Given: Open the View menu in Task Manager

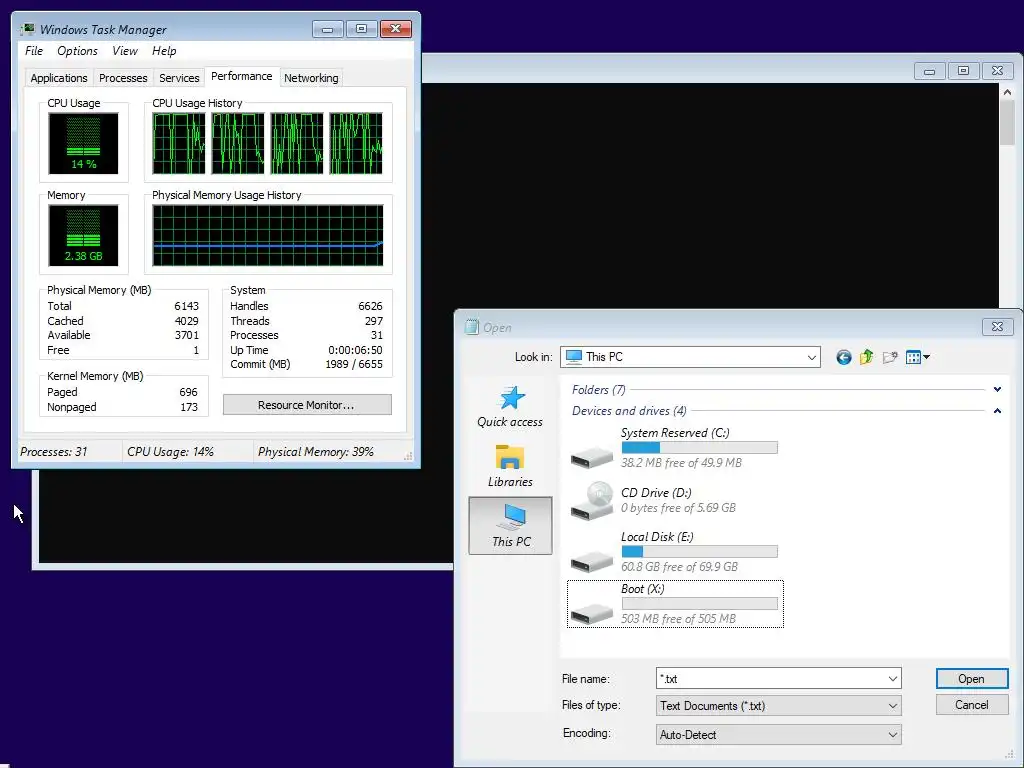Looking at the screenshot, I should [x=125, y=51].
